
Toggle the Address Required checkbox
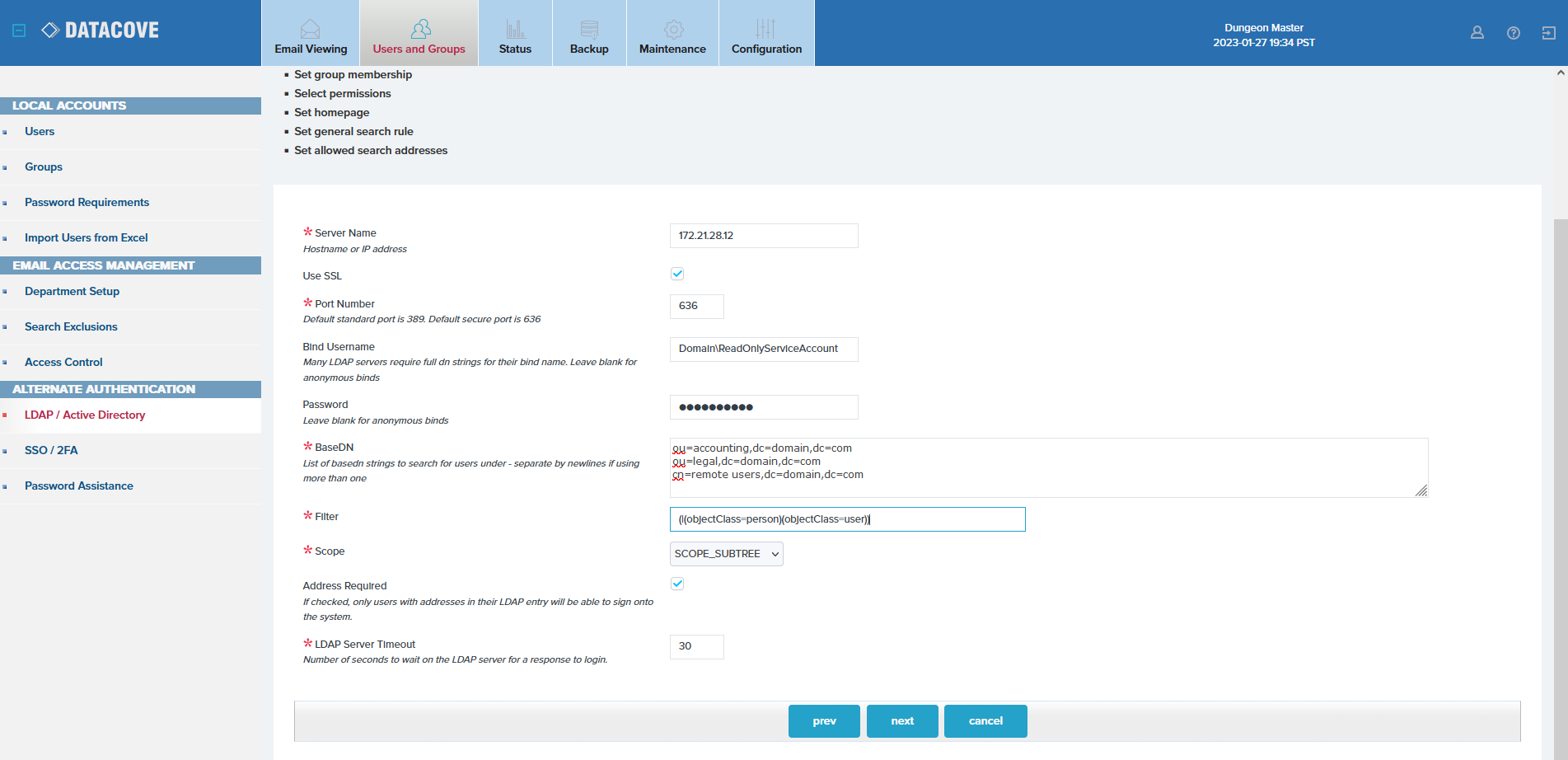point(677,584)
